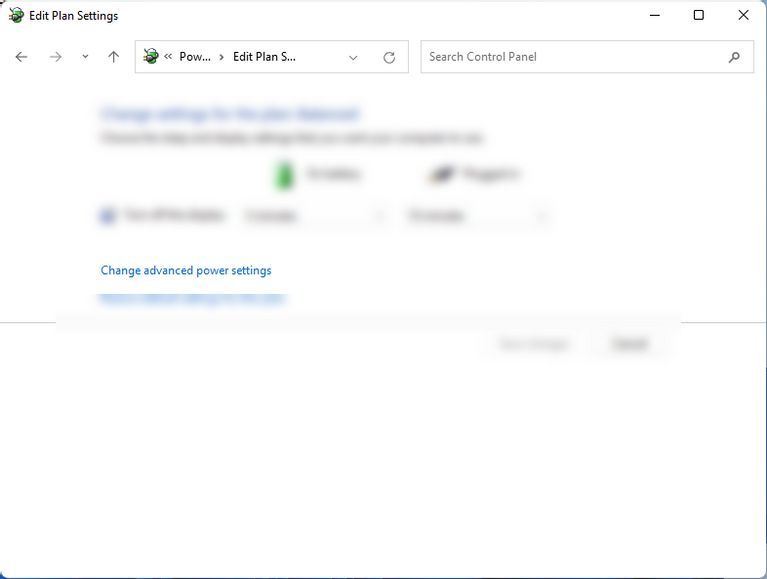
Task: Select the Power Options breadcrumb item
Action: 195,57
